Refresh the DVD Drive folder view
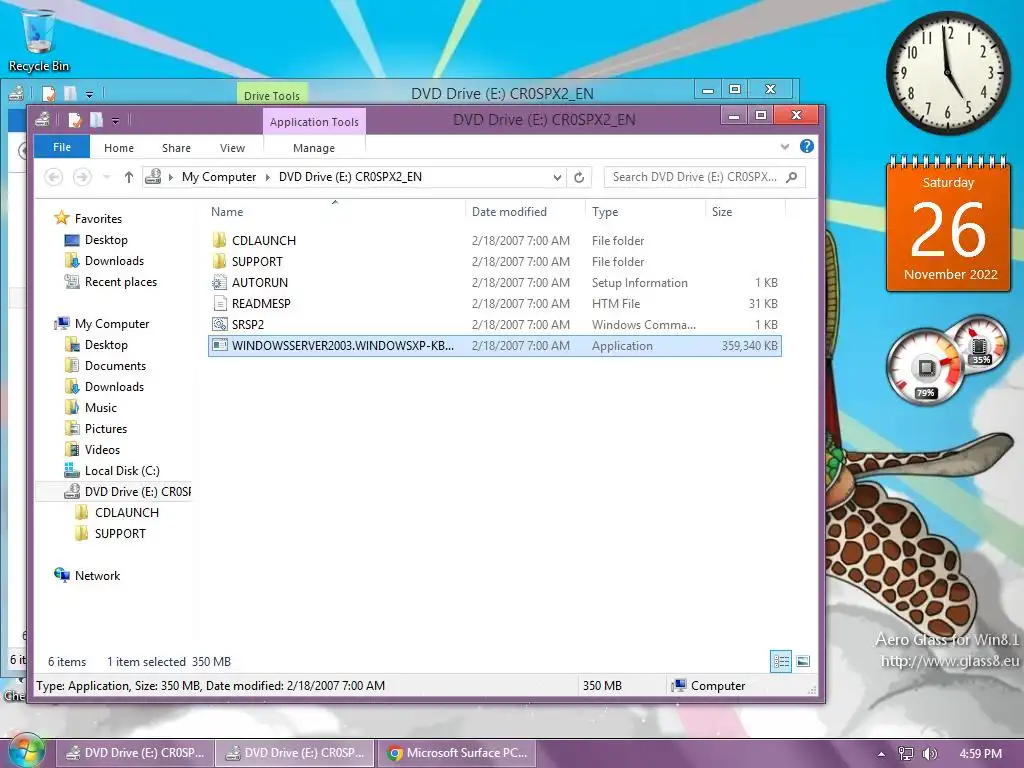This screenshot has height=768, width=1024. point(579,177)
